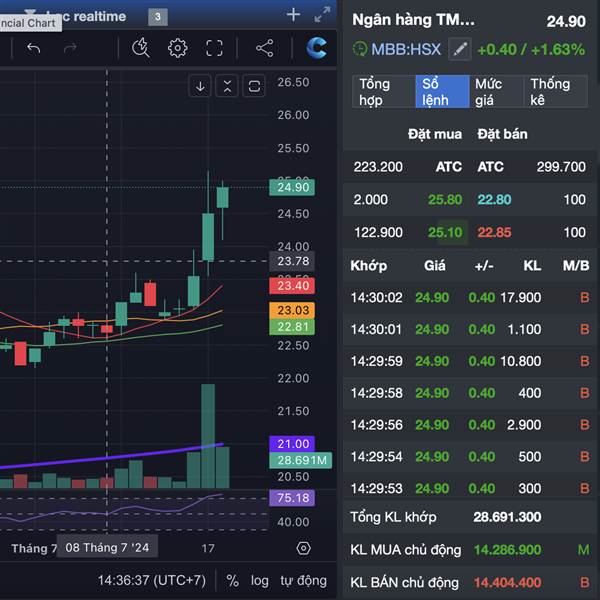Click the redo arrow in chart toolbar
The width and height of the screenshot is (600, 600).
pos(70,48)
